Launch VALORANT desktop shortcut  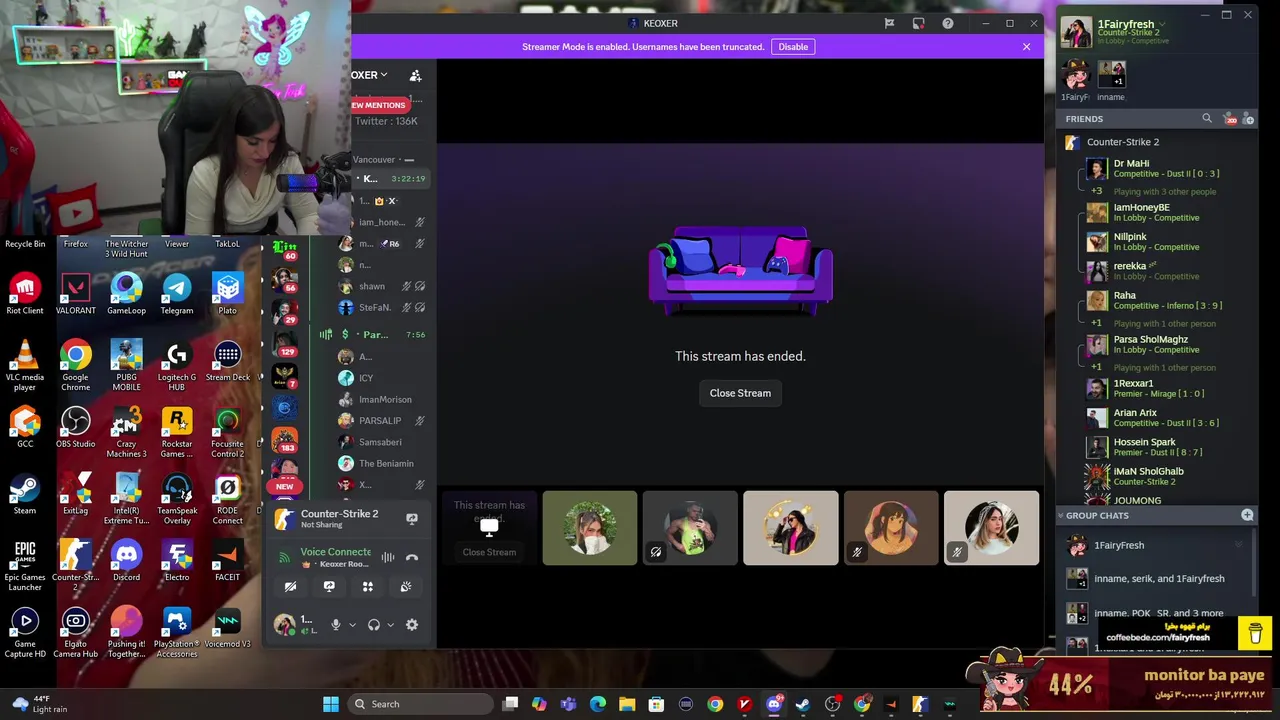point(75,294)
